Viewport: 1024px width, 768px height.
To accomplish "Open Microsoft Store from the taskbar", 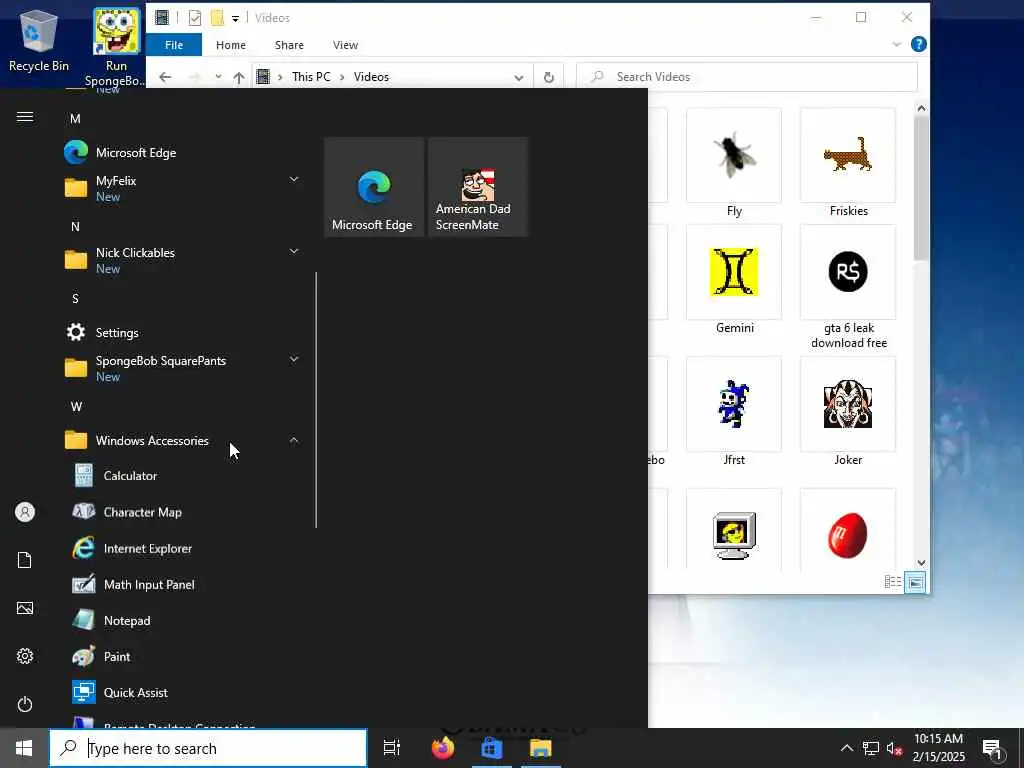I will 492,748.
